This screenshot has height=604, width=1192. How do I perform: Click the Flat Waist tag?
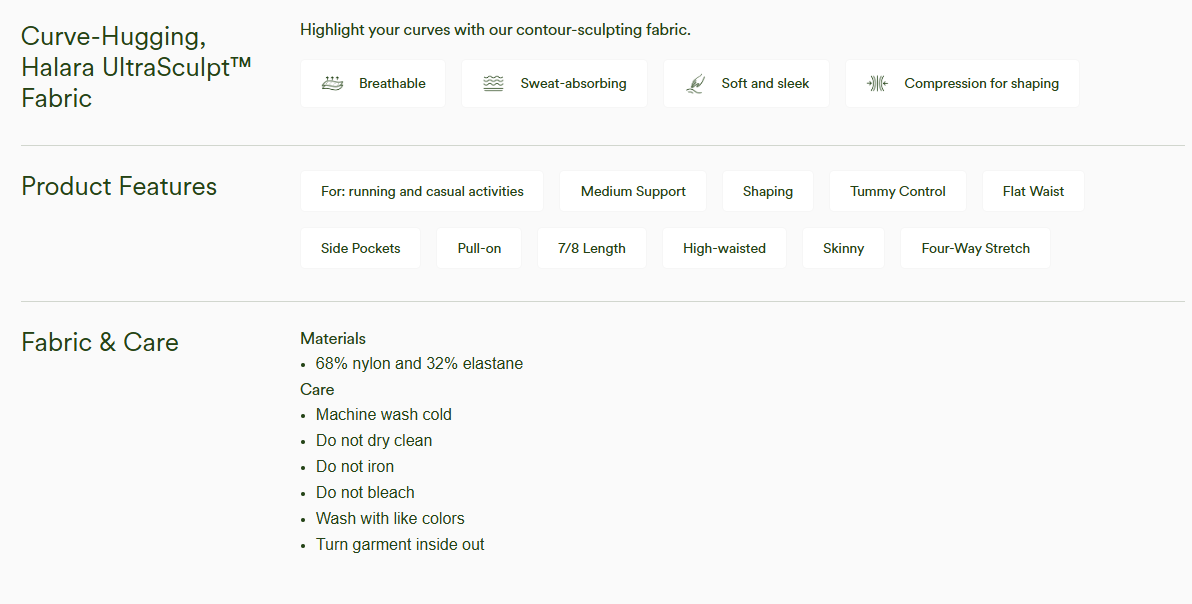pyautogui.click(x=1033, y=191)
